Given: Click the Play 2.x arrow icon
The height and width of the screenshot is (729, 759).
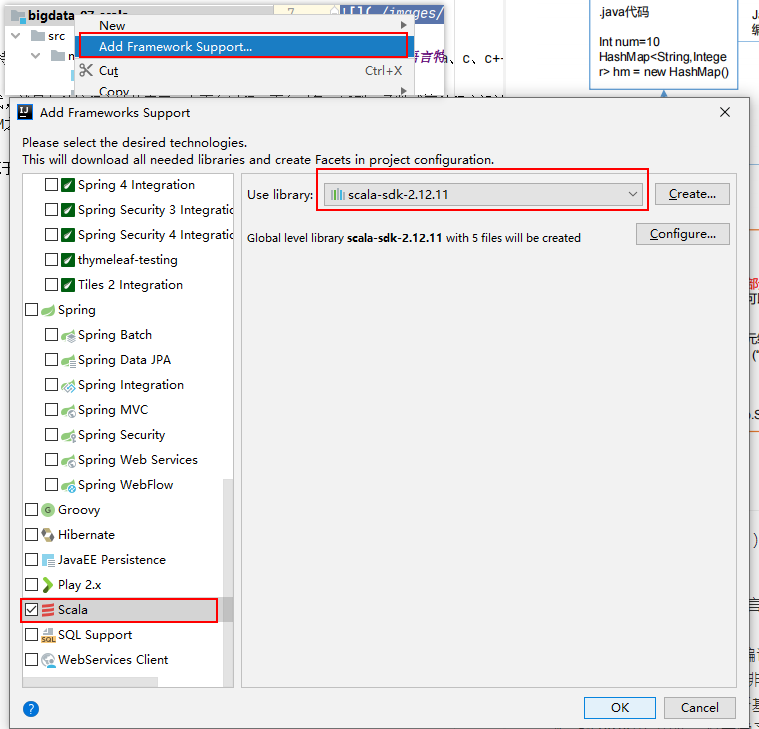Looking at the screenshot, I should (x=47, y=585).
